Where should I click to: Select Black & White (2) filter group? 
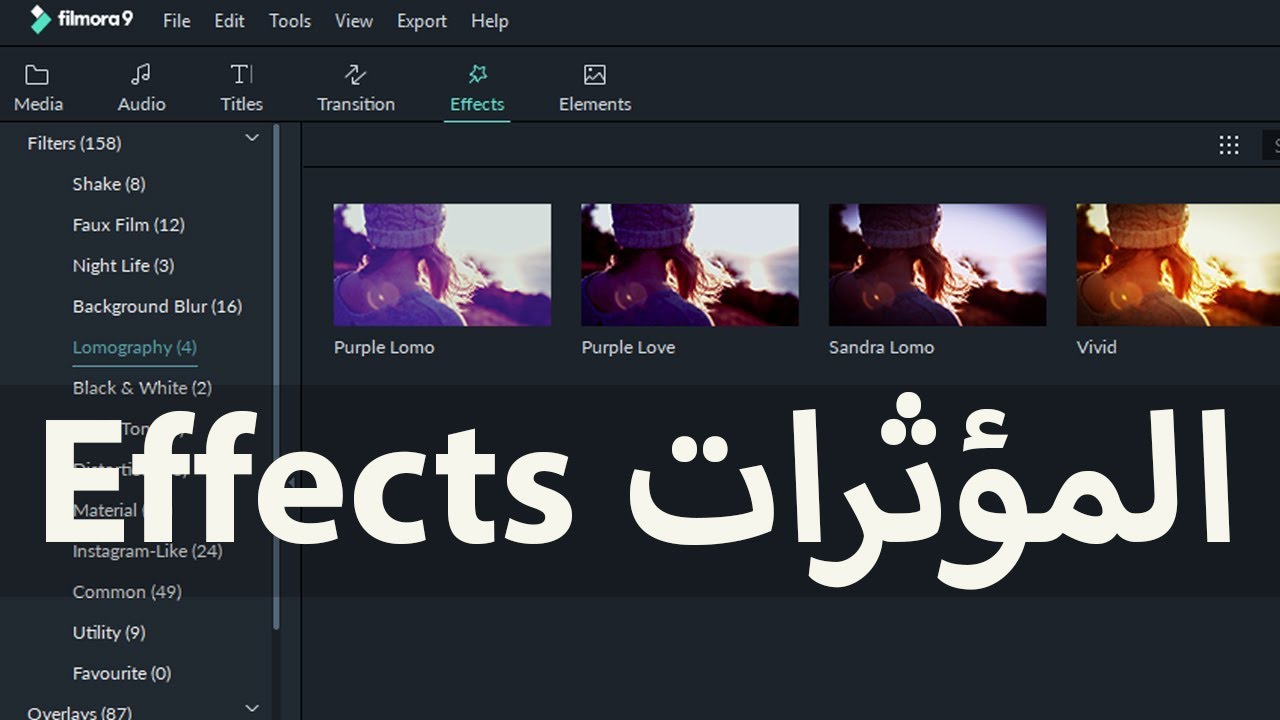[142, 388]
